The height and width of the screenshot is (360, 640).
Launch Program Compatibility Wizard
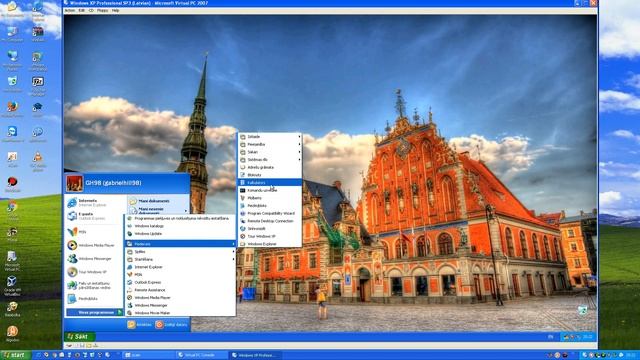[270, 213]
